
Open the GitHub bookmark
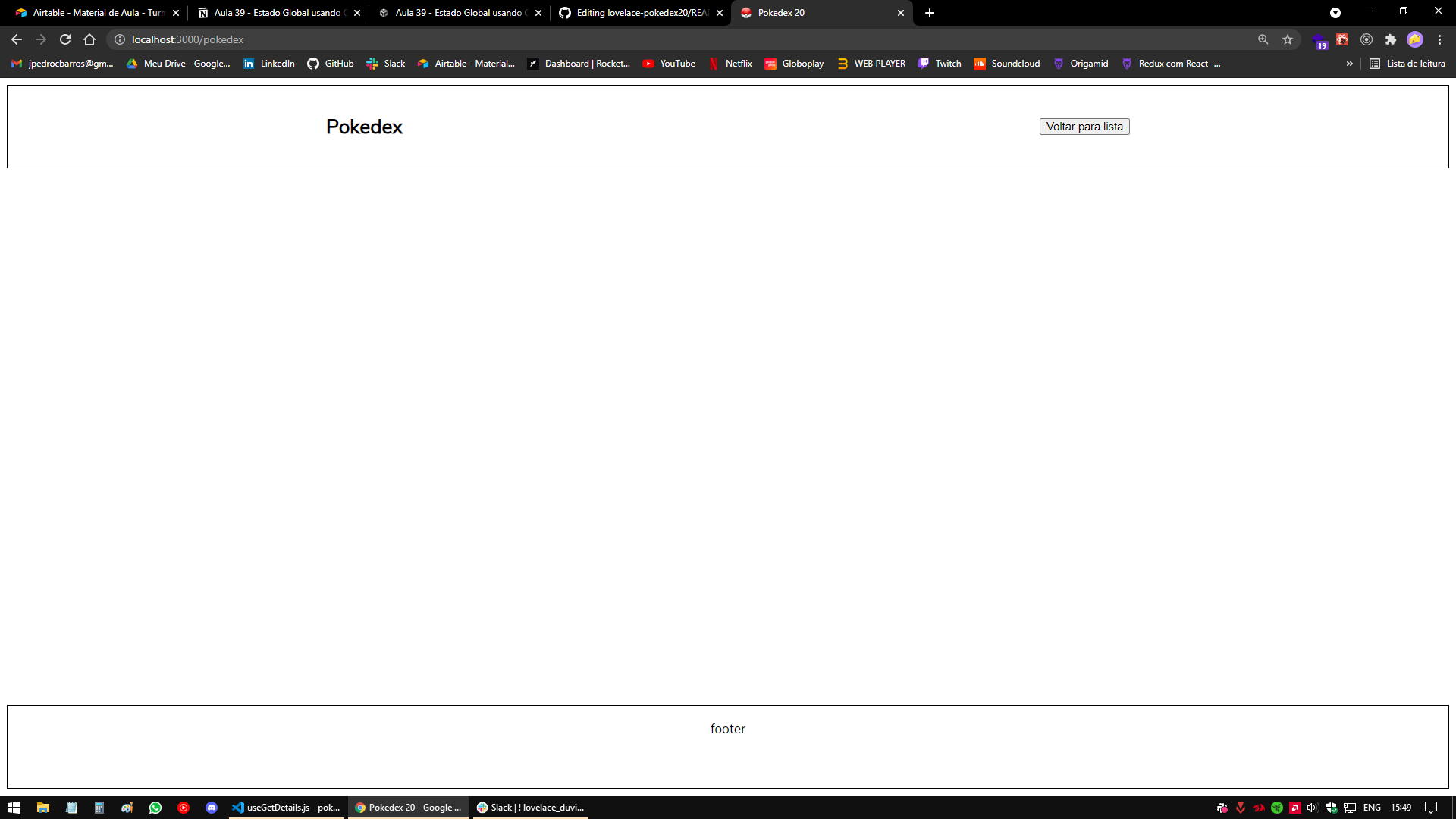tap(330, 64)
